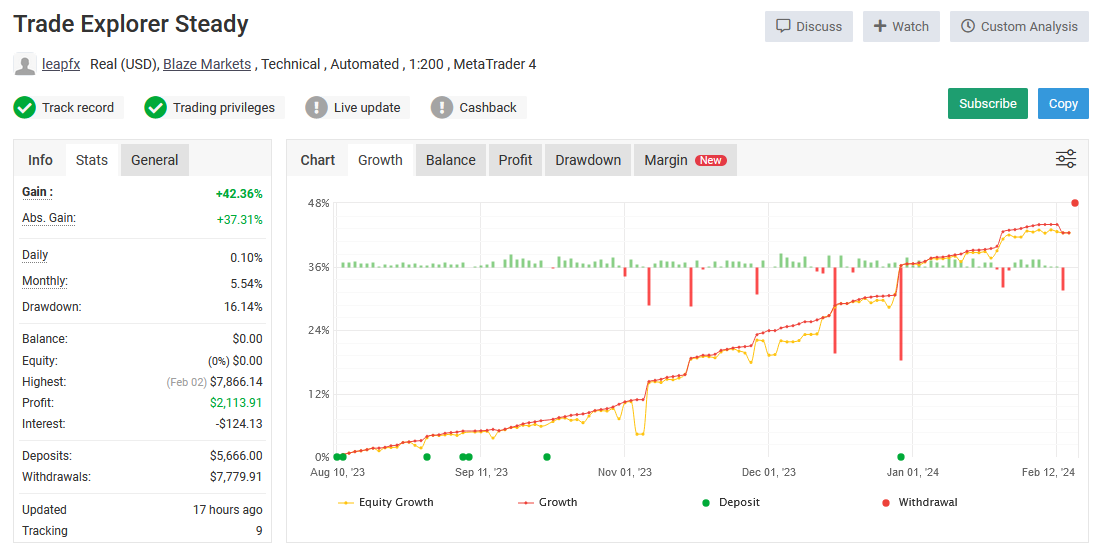1096x549 pixels.
Task: Open the Discuss comments button
Action: point(808,27)
